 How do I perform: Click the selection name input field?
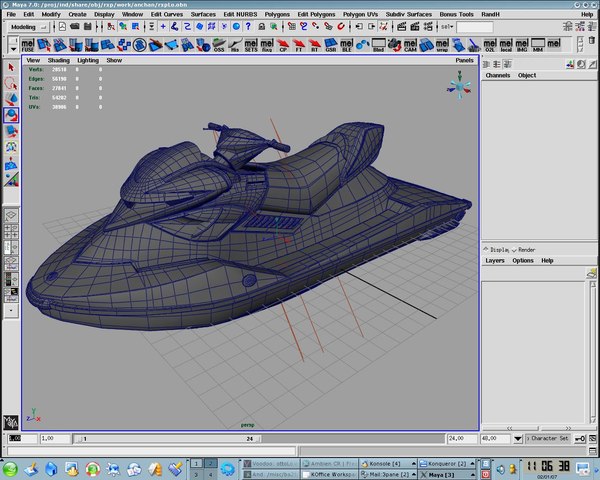(x=474, y=27)
